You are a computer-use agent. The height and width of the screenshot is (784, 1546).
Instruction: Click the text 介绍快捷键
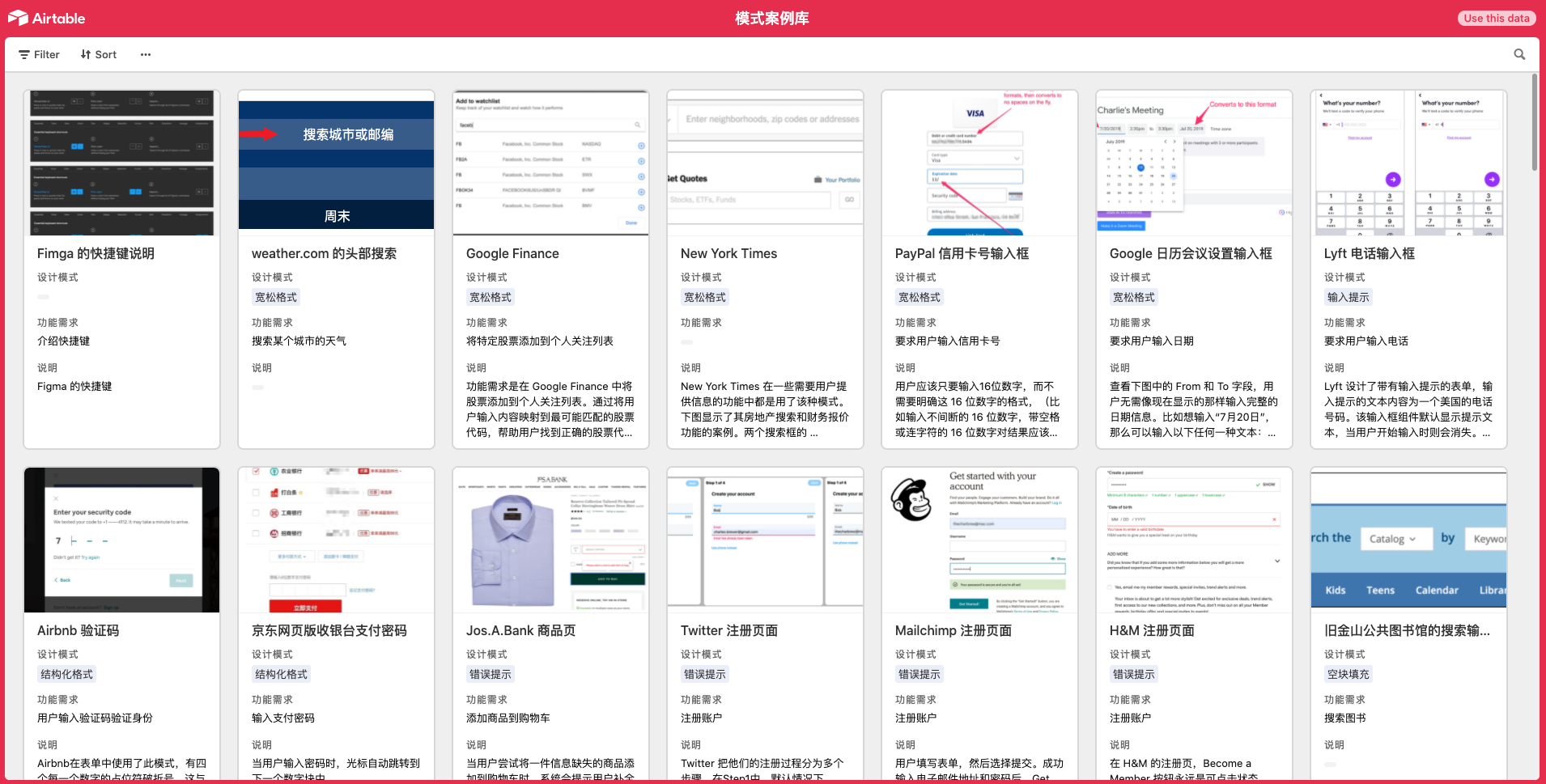pos(64,341)
